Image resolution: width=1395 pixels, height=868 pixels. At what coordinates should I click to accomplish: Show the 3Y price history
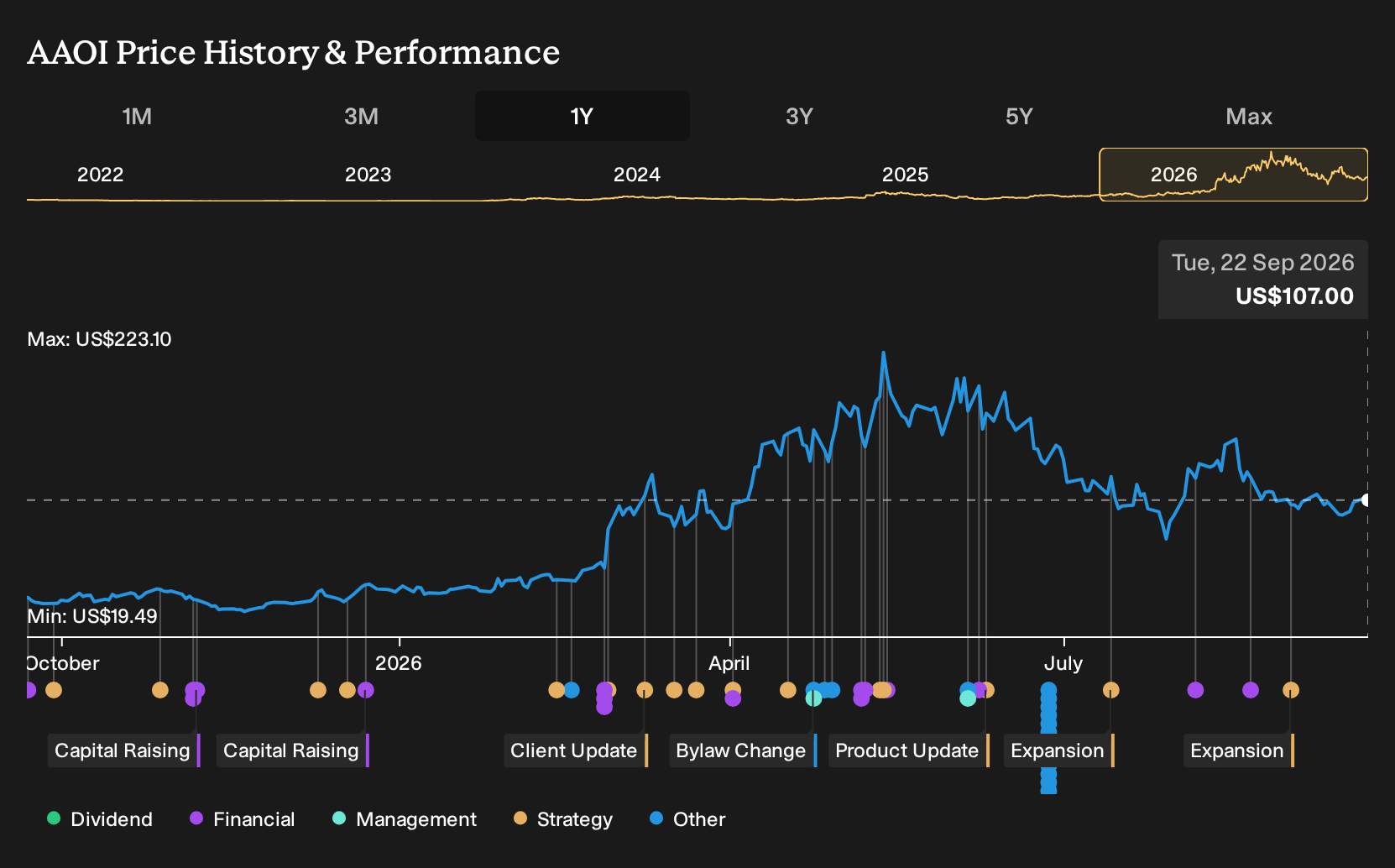pos(799,116)
